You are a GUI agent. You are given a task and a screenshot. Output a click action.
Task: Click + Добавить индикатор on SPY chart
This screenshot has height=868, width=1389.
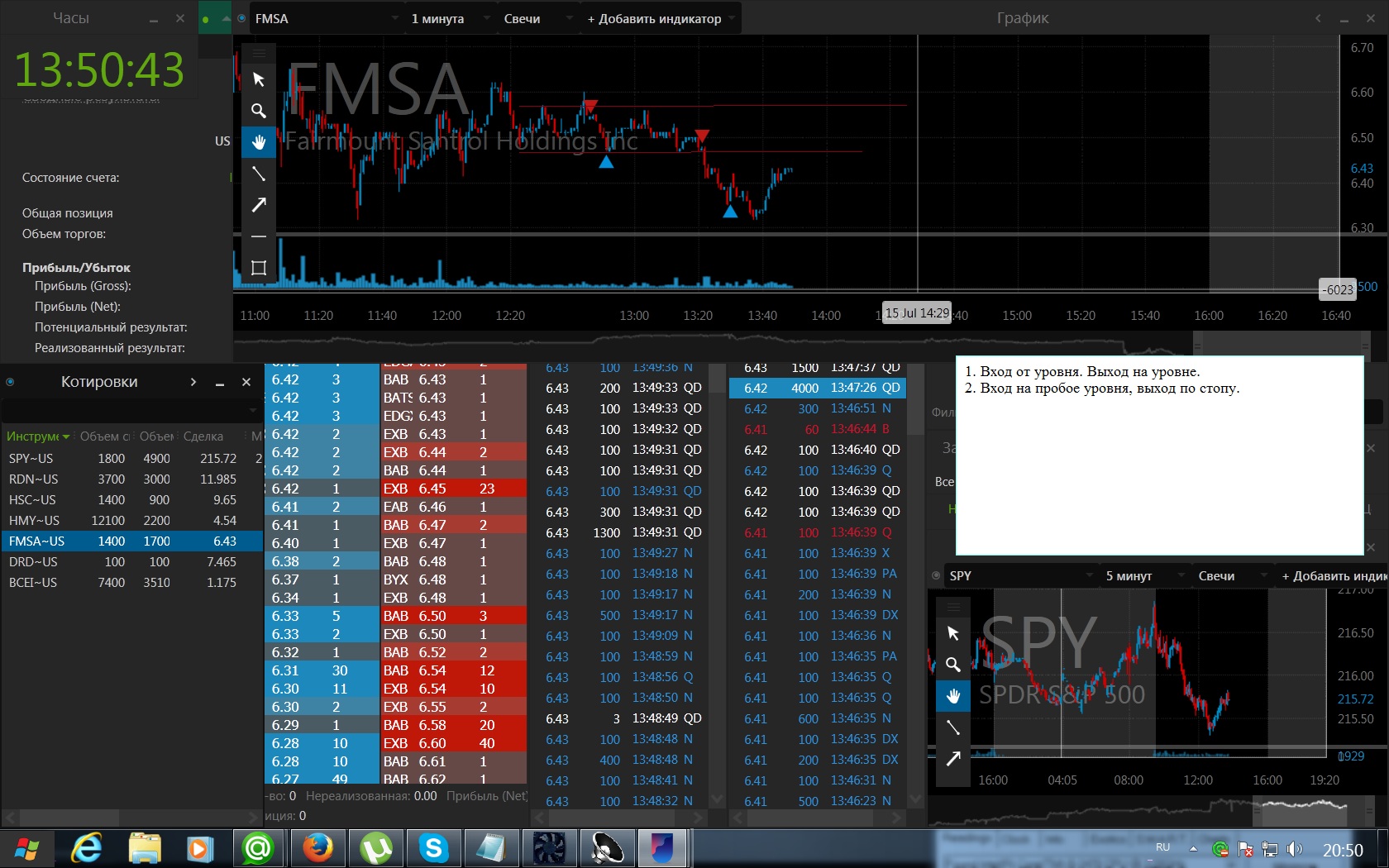(x=1334, y=575)
